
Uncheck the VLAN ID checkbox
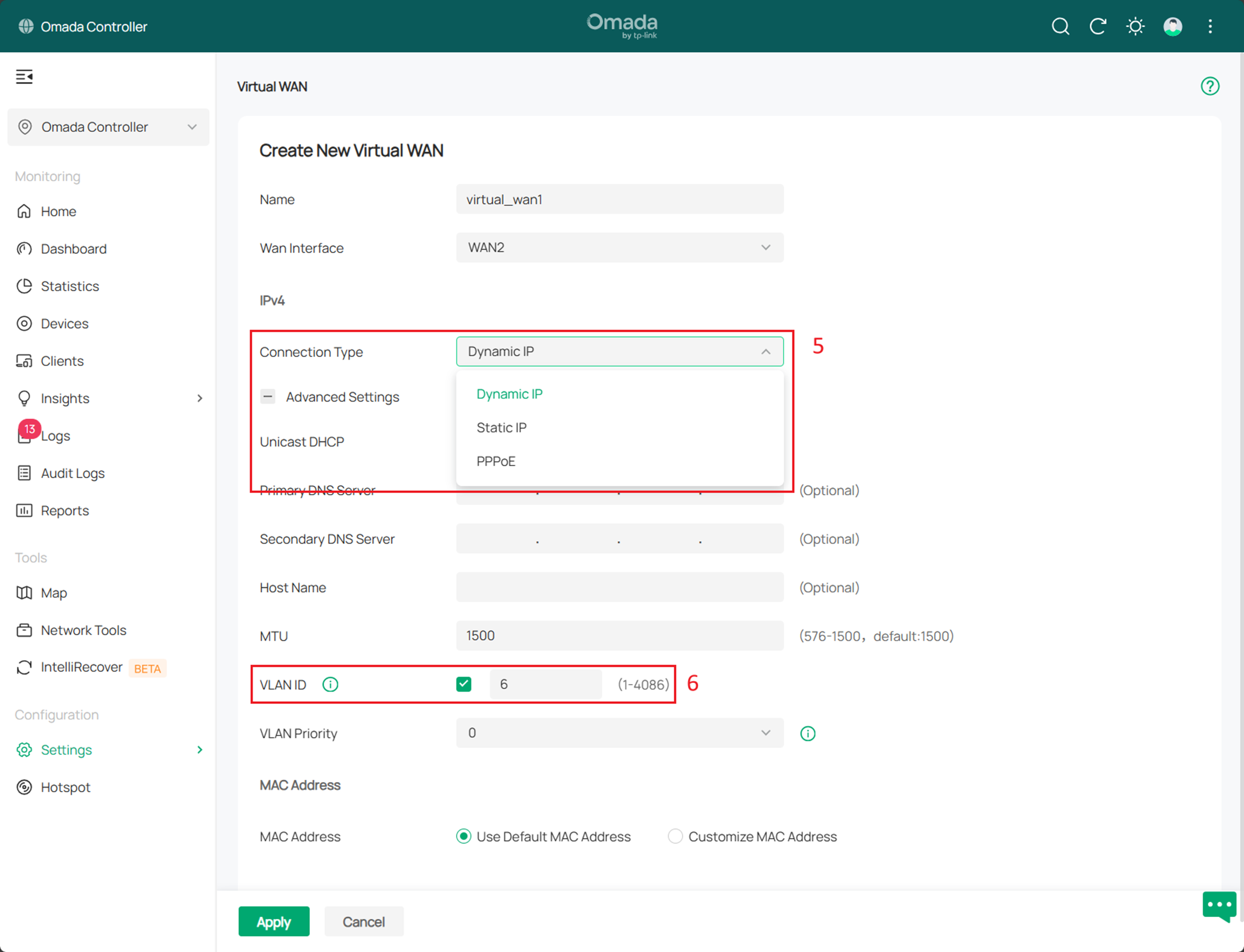click(464, 684)
